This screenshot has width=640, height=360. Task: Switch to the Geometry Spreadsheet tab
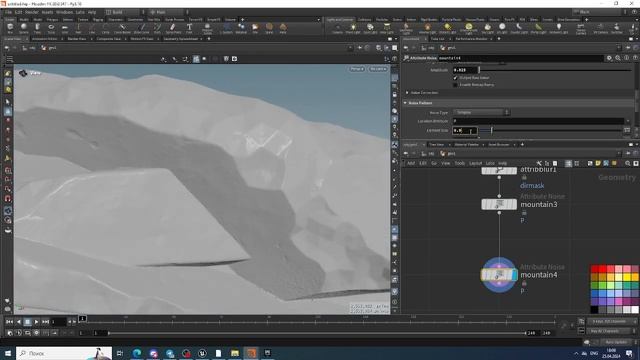pyautogui.click(x=180, y=39)
